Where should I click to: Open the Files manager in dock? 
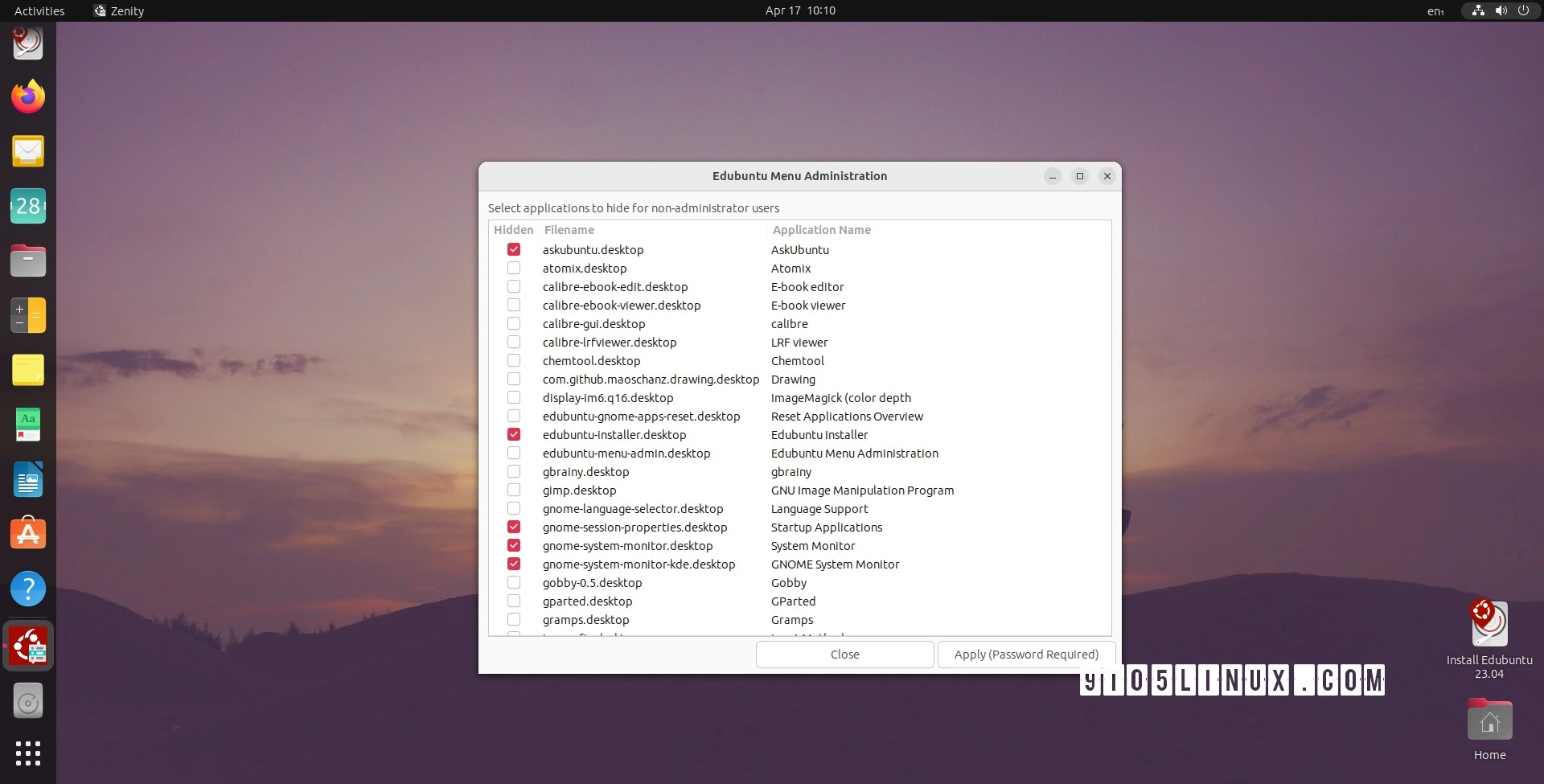click(28, 261)
